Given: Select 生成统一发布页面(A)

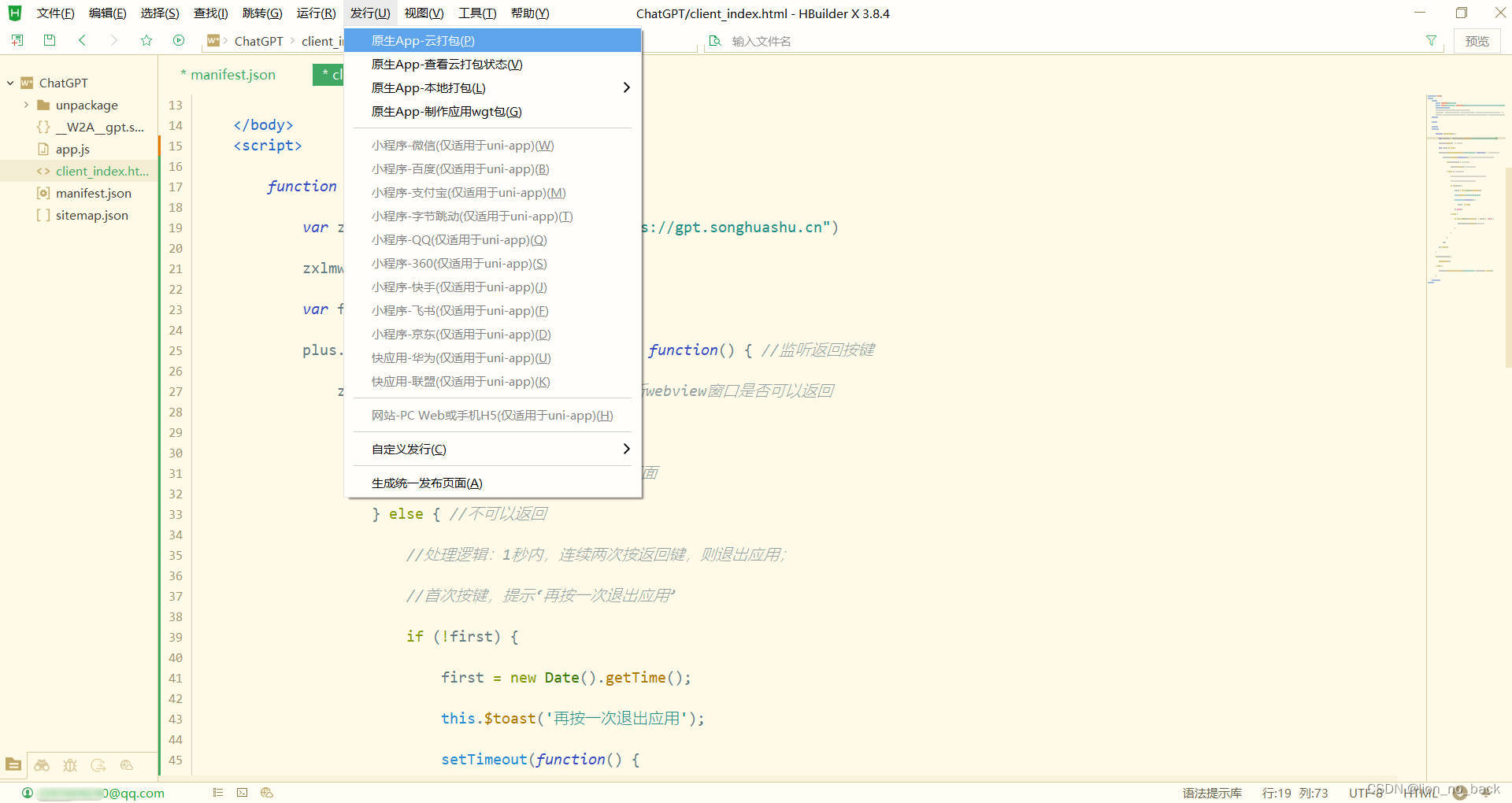Looking at the screenshot, I should 493,483.
